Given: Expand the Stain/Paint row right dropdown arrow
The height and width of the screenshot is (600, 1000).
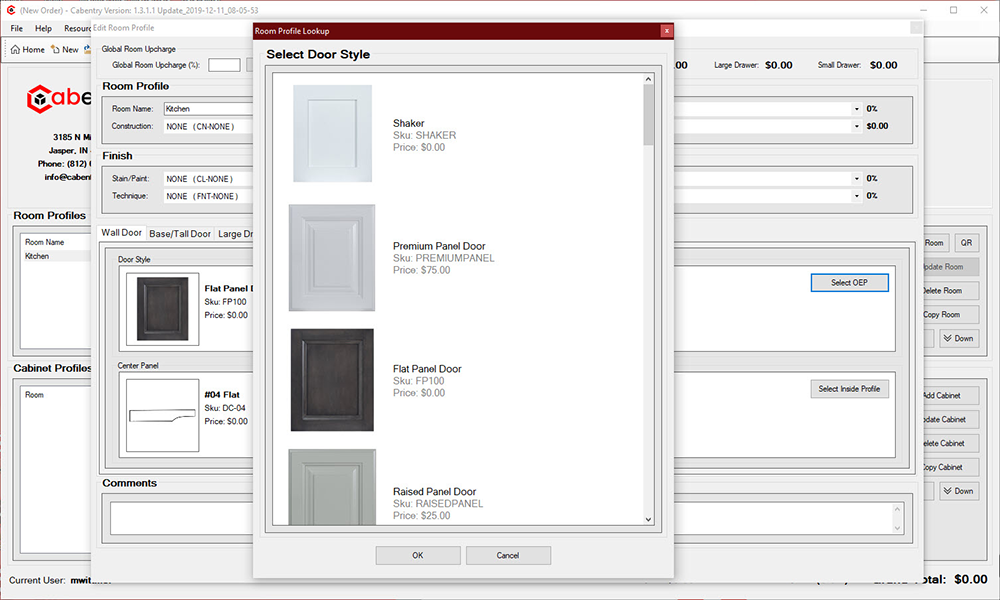Looking at the screenshot, I should point(857,179).
